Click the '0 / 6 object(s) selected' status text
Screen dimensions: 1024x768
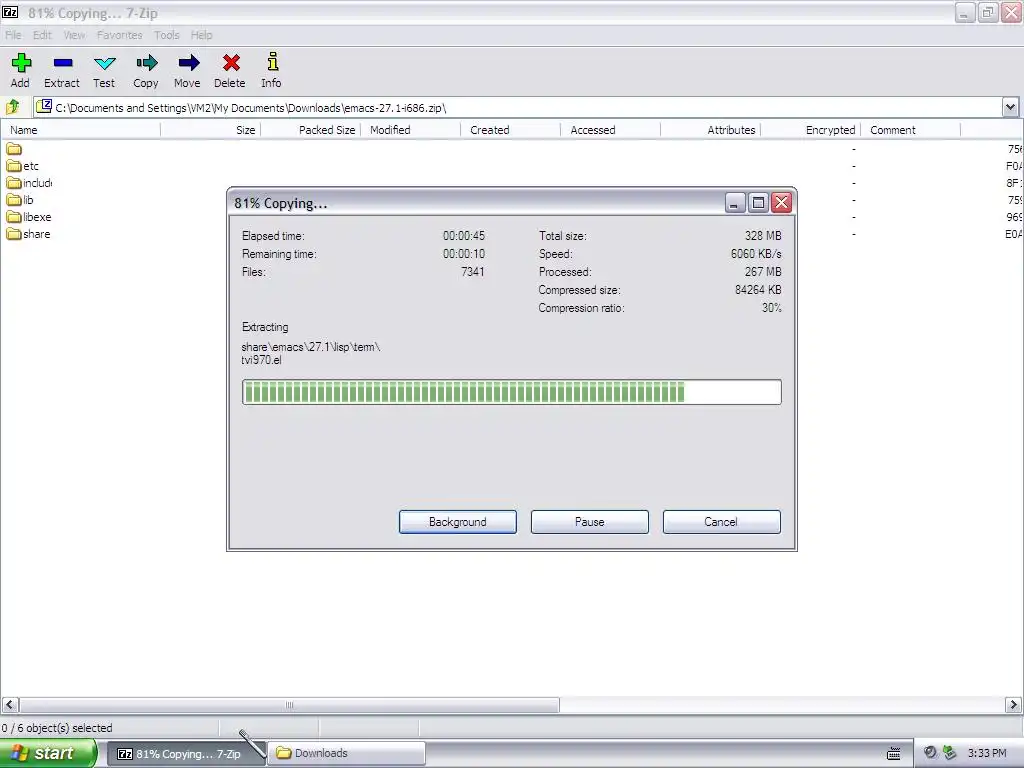[x=57, y=728]
